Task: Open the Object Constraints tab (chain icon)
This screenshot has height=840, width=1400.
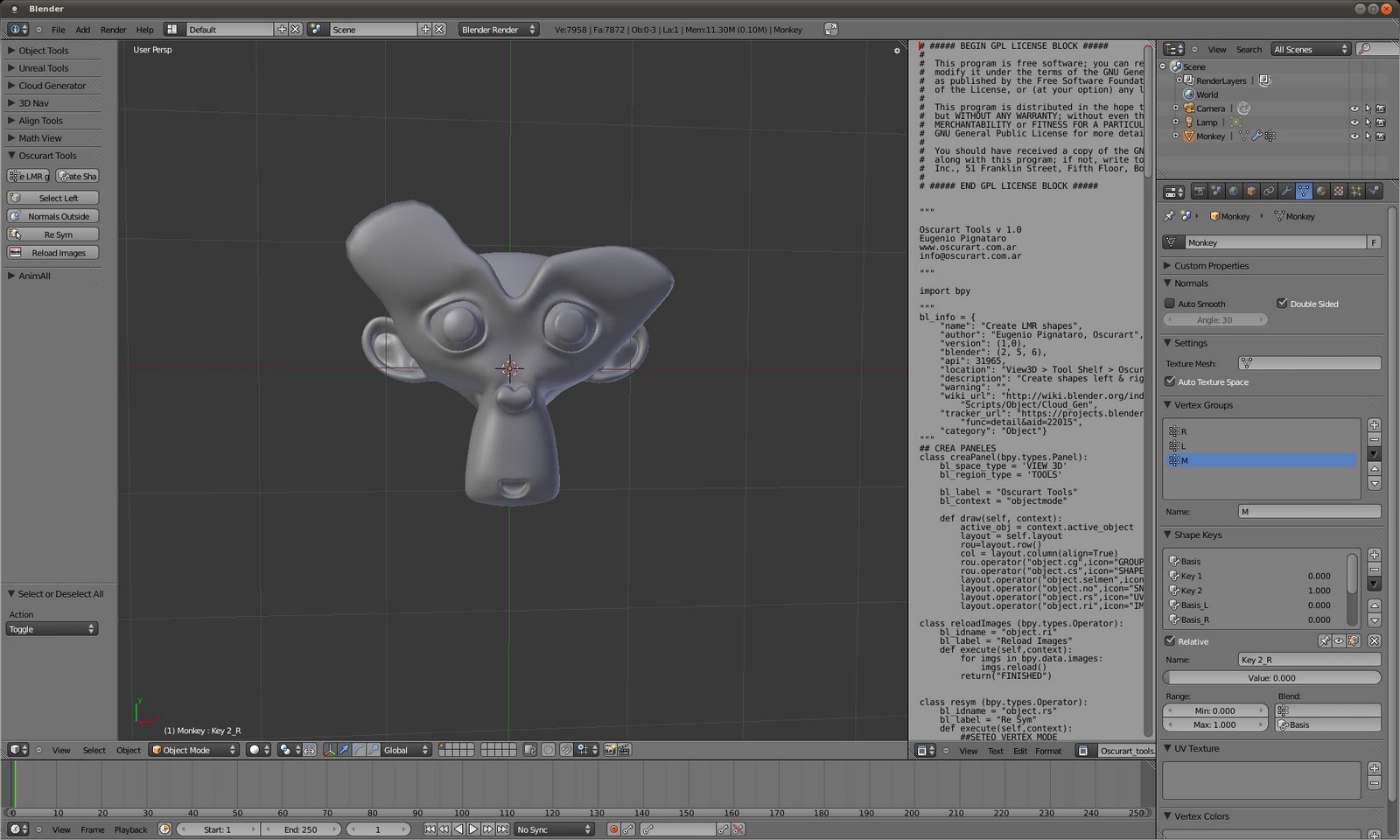Action: click(1269, 192)
